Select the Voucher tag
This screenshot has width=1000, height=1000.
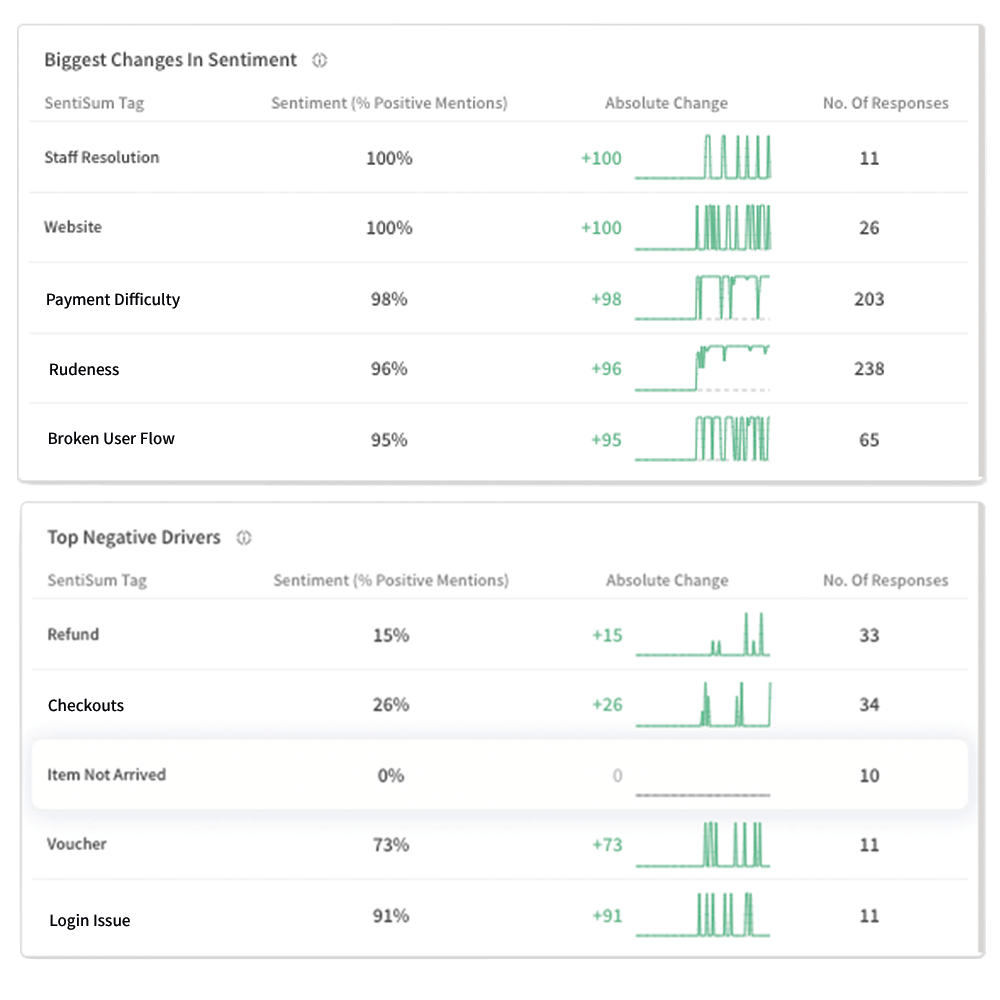[75, 844]
